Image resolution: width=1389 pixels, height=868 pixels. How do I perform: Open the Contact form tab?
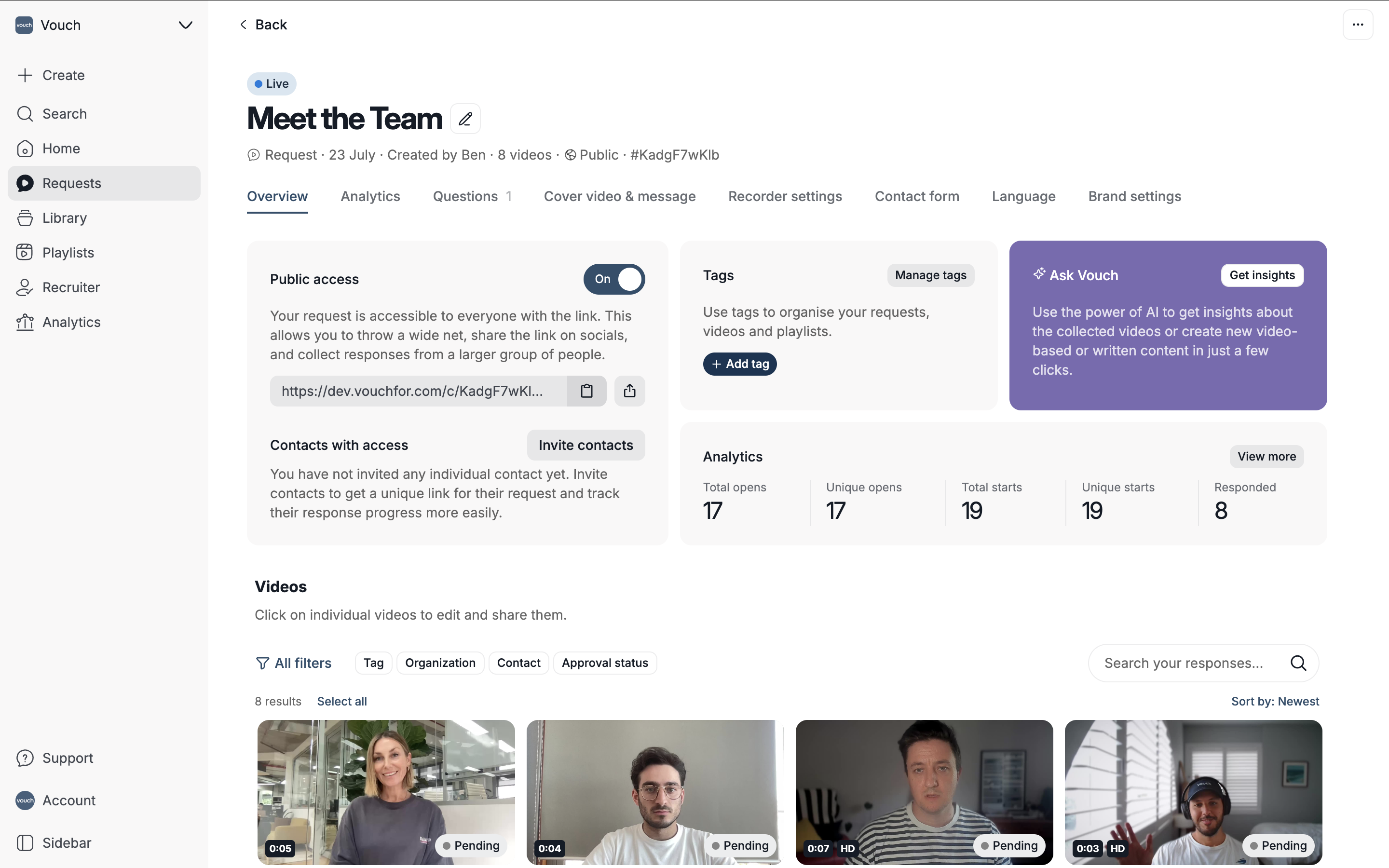[917, 196]
